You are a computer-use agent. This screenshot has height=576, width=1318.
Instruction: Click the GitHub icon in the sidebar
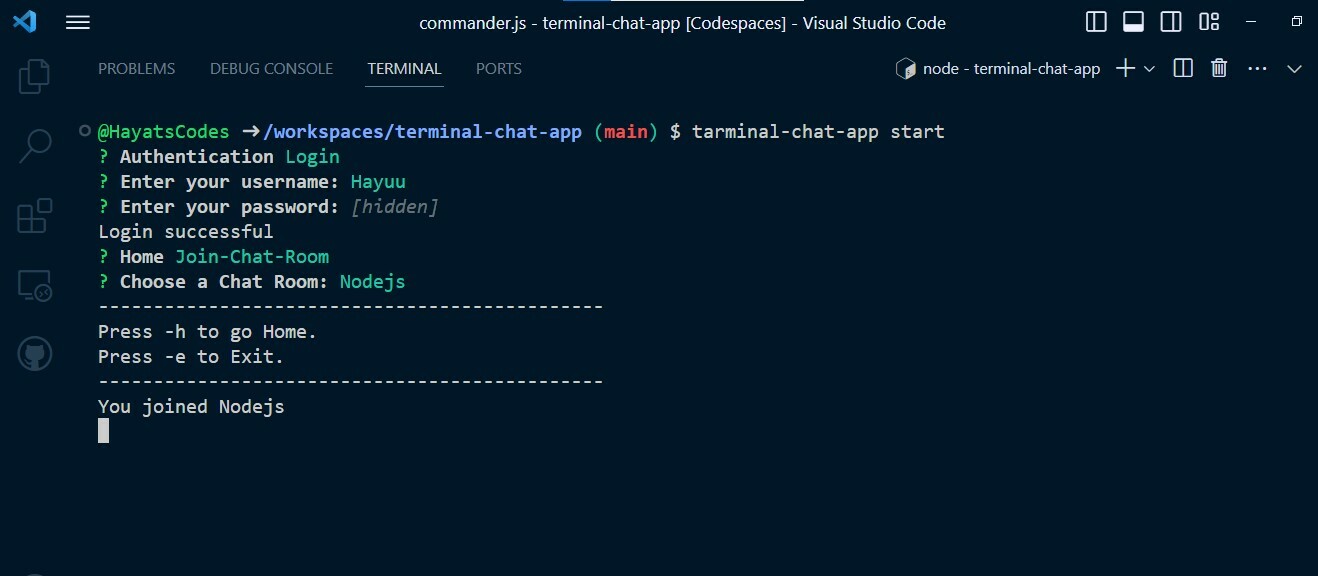pyautogui.click(x=35, y=353)
